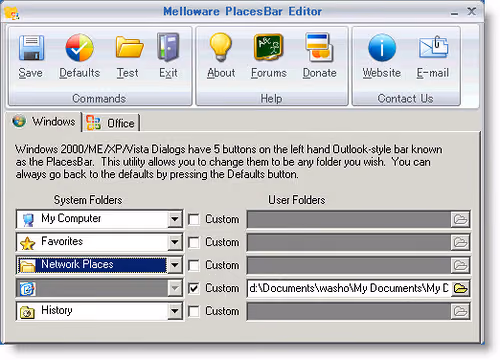500x360 pixels.
Task: Click the Defaults label
Action: [x=80, y=73]
